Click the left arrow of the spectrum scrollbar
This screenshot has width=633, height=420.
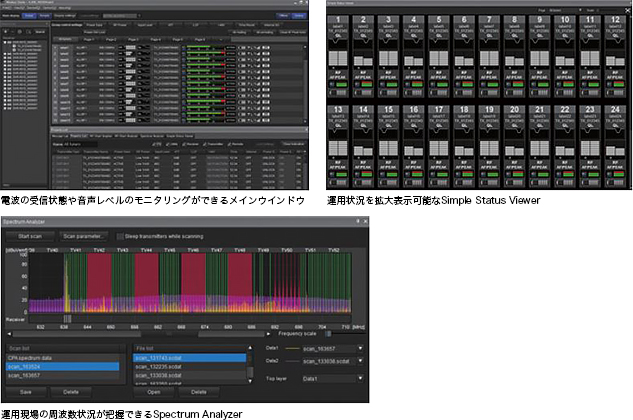click(9, 334)
